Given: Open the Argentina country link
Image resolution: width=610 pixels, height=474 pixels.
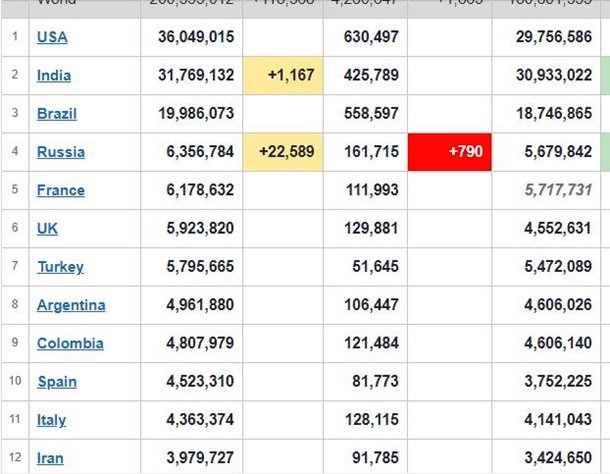Looking at the screenshot, I should coord(71,305).
